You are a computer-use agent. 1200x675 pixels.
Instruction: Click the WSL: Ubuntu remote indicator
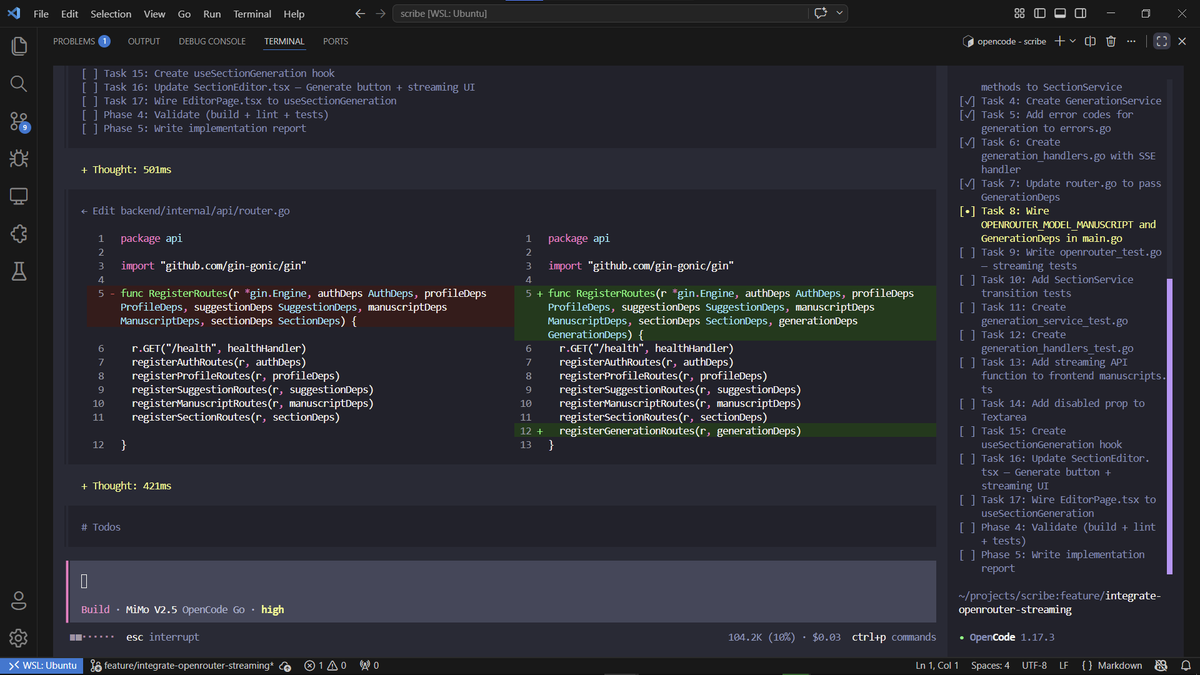[42, 665]
